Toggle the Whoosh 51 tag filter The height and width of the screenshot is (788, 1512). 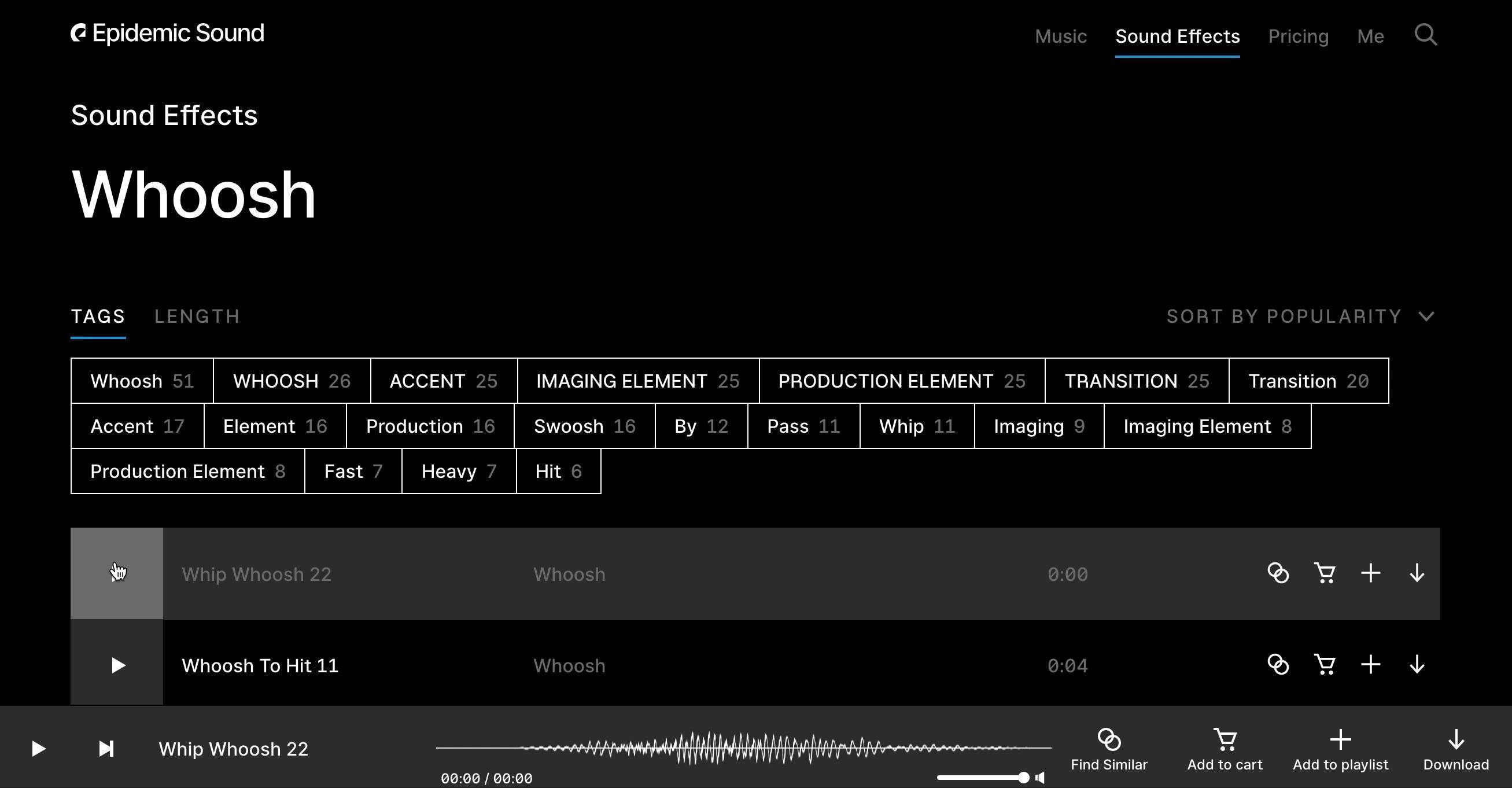tap(142, 381)
